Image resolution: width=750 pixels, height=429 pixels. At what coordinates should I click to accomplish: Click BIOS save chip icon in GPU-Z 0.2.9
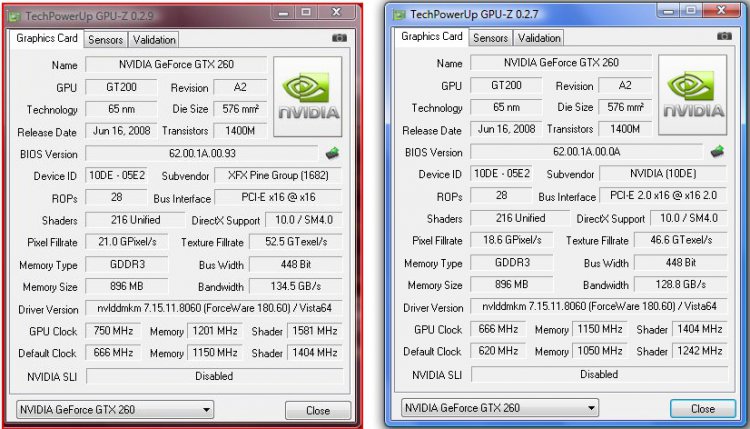coord(332,153)
